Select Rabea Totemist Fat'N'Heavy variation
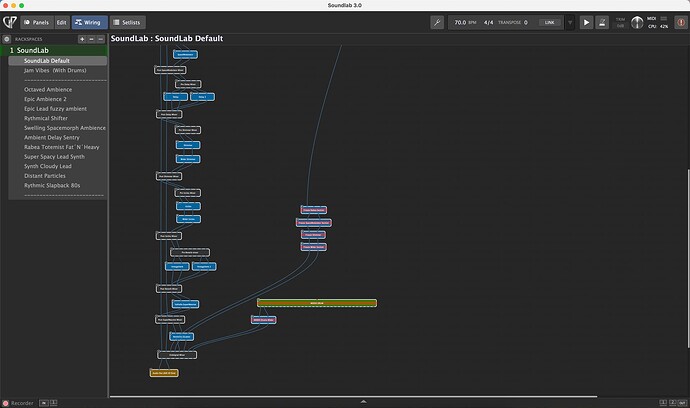The height and width of the screenshot is (408, 690). pyautogui.click(x=58, y=147)
